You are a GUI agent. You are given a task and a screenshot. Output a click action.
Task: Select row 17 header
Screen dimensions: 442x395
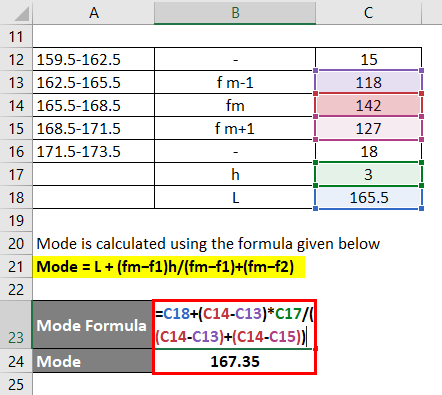point(16,174)
